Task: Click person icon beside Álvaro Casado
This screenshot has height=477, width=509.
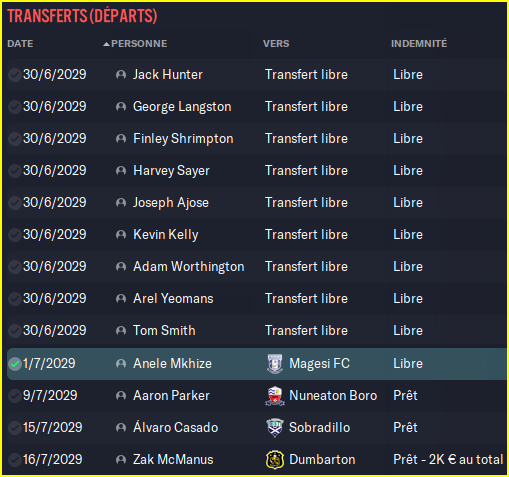Action: pyautogui.click(x=121, y=428)
